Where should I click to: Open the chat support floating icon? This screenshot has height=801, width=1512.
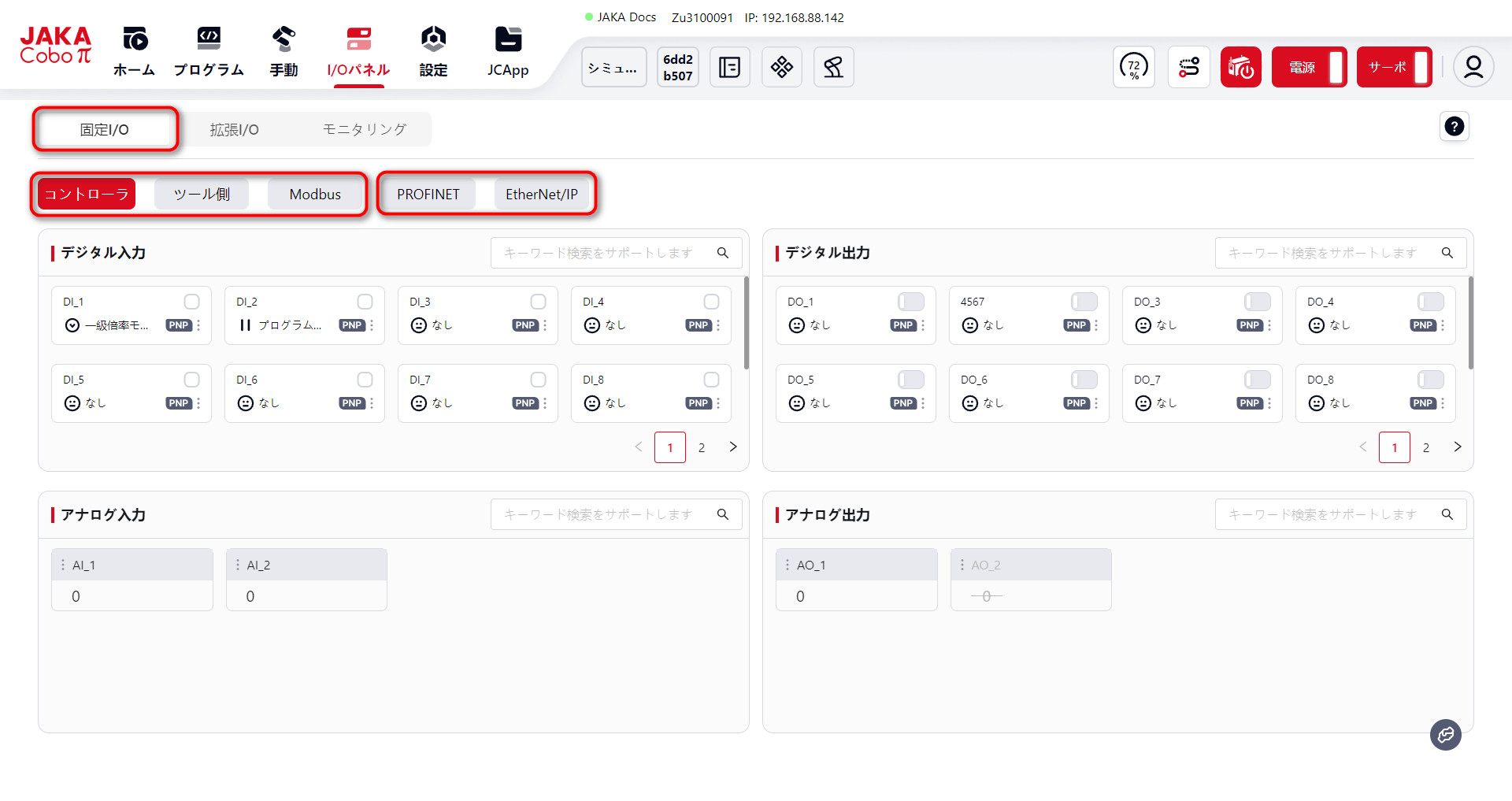pyautogui.click(x=1445, y=735)
